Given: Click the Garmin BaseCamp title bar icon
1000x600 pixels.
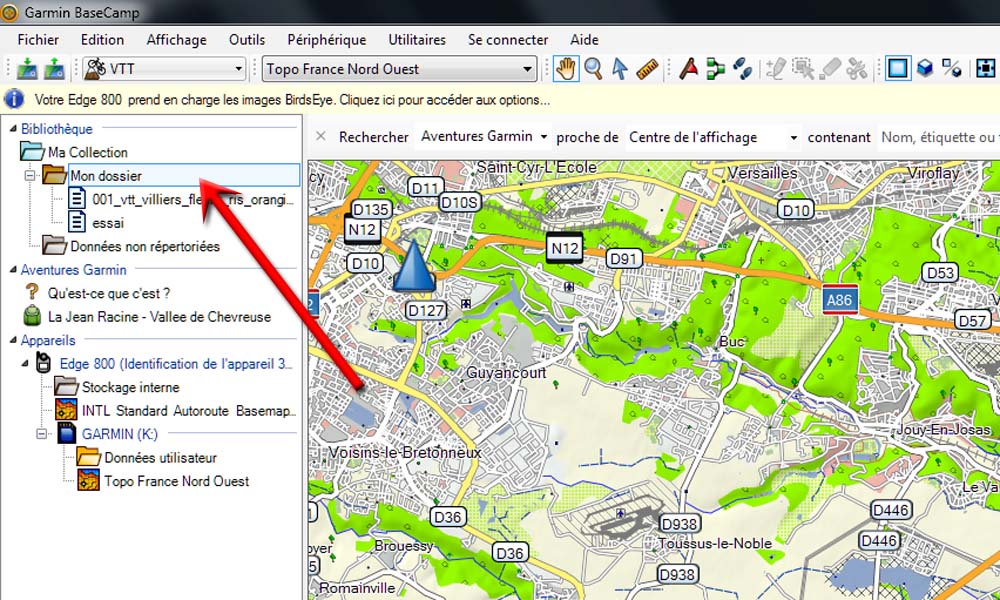Looking at the screenshot, I should pyautogui.click(x=9, y=12).
